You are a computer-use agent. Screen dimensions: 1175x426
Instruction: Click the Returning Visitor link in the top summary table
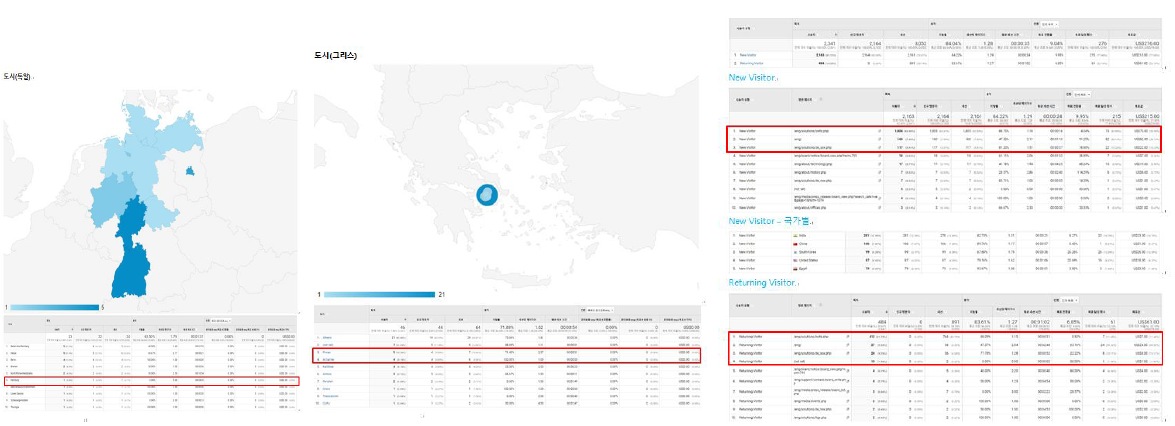[x=752, y=63]
